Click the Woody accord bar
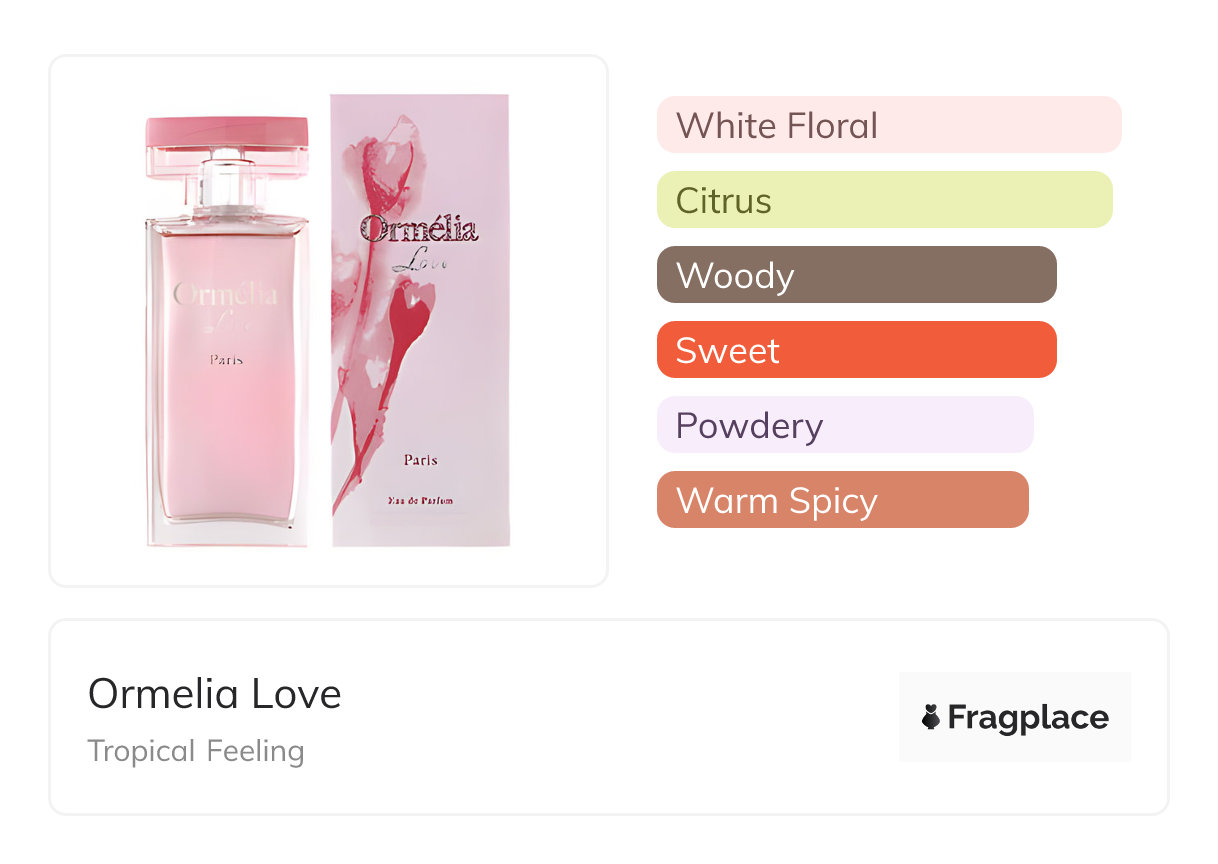The height and width of the screenshot is (864, 1218). pyautogui.click(x=857, y=275)
